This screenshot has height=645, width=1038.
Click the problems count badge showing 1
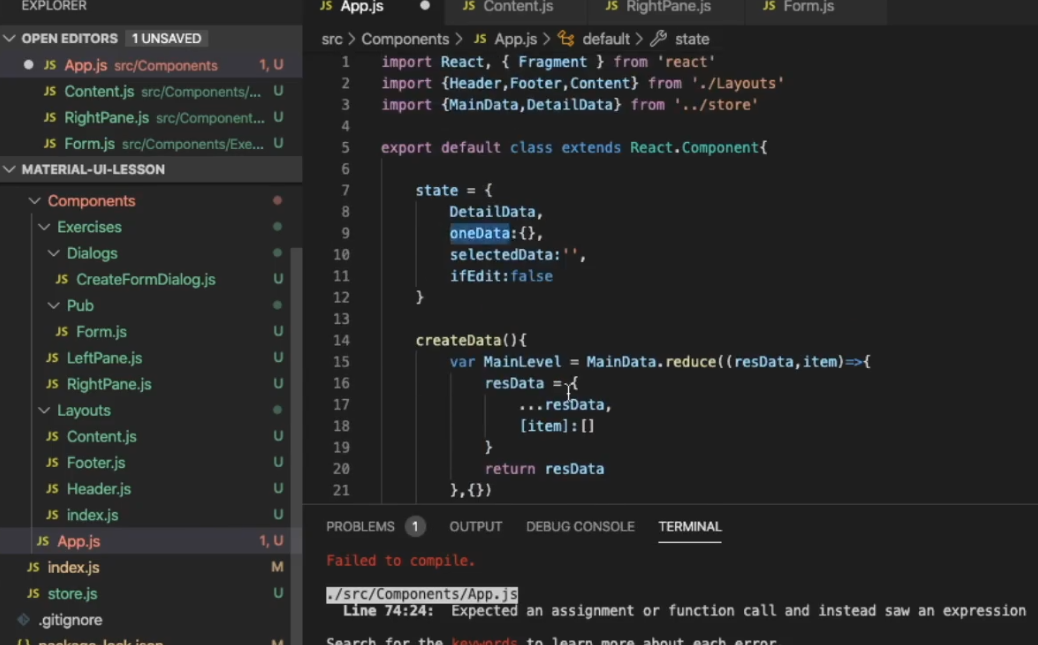coord(415,526)
